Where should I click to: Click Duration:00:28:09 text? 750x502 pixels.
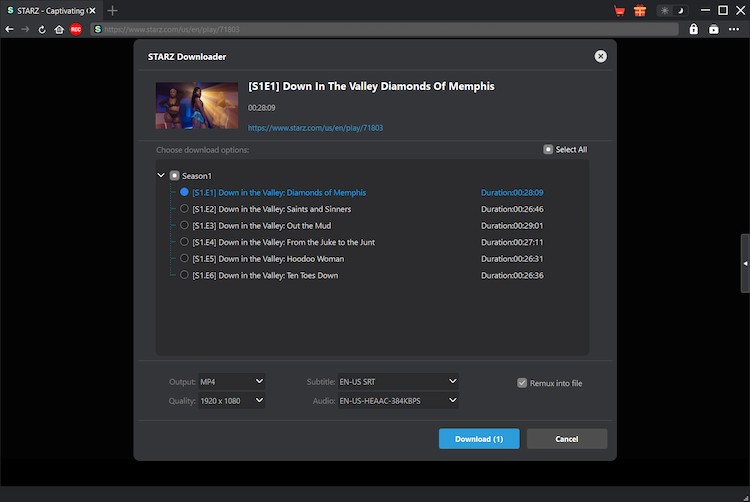coord(512,193)
